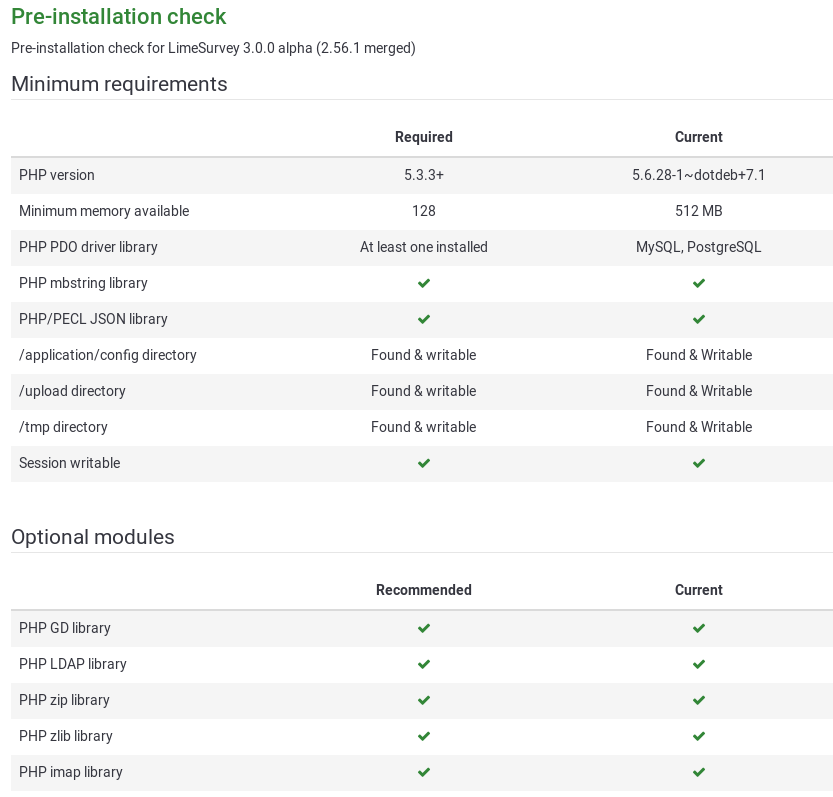Click the Recommended checkmark for PHP GD library
The width and height of the screenshot is (833, 797).
424,629
